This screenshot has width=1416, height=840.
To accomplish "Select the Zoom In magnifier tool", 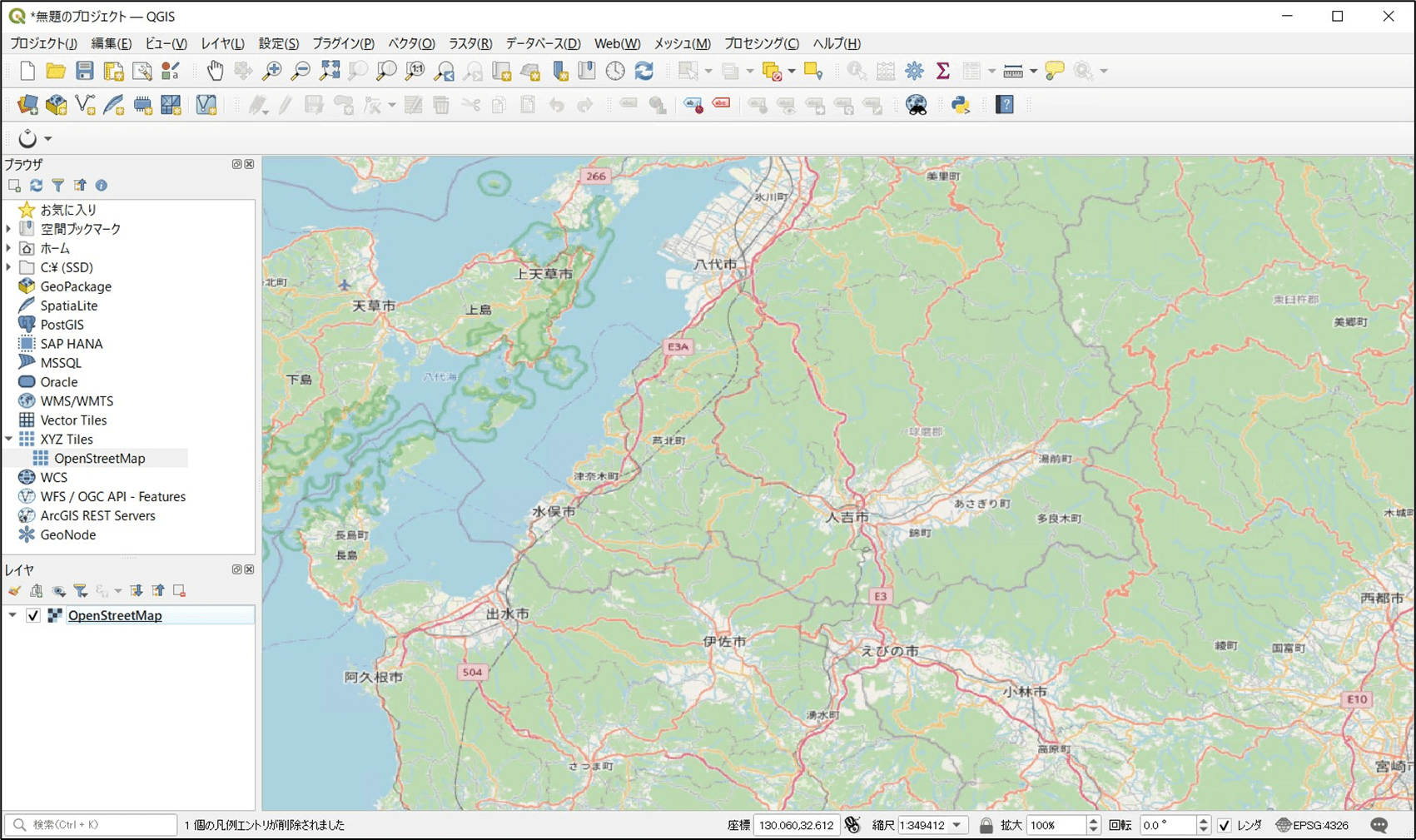I will pyautogui.click(x=271, y=71).
